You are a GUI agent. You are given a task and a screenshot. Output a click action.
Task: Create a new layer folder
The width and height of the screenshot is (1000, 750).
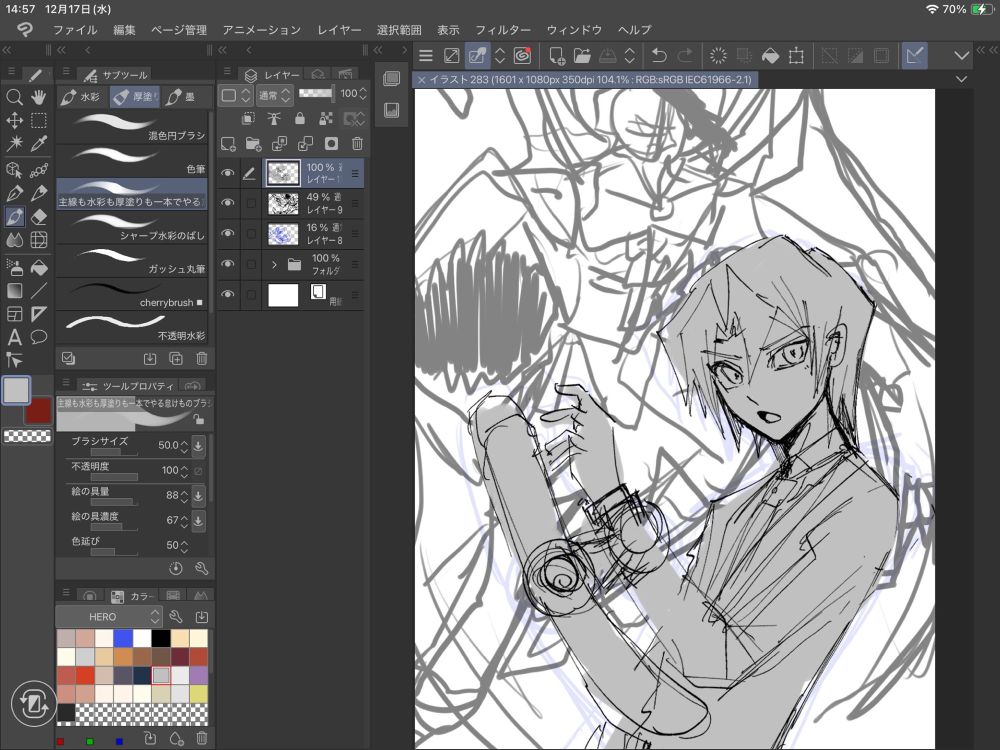click(253, 144)
